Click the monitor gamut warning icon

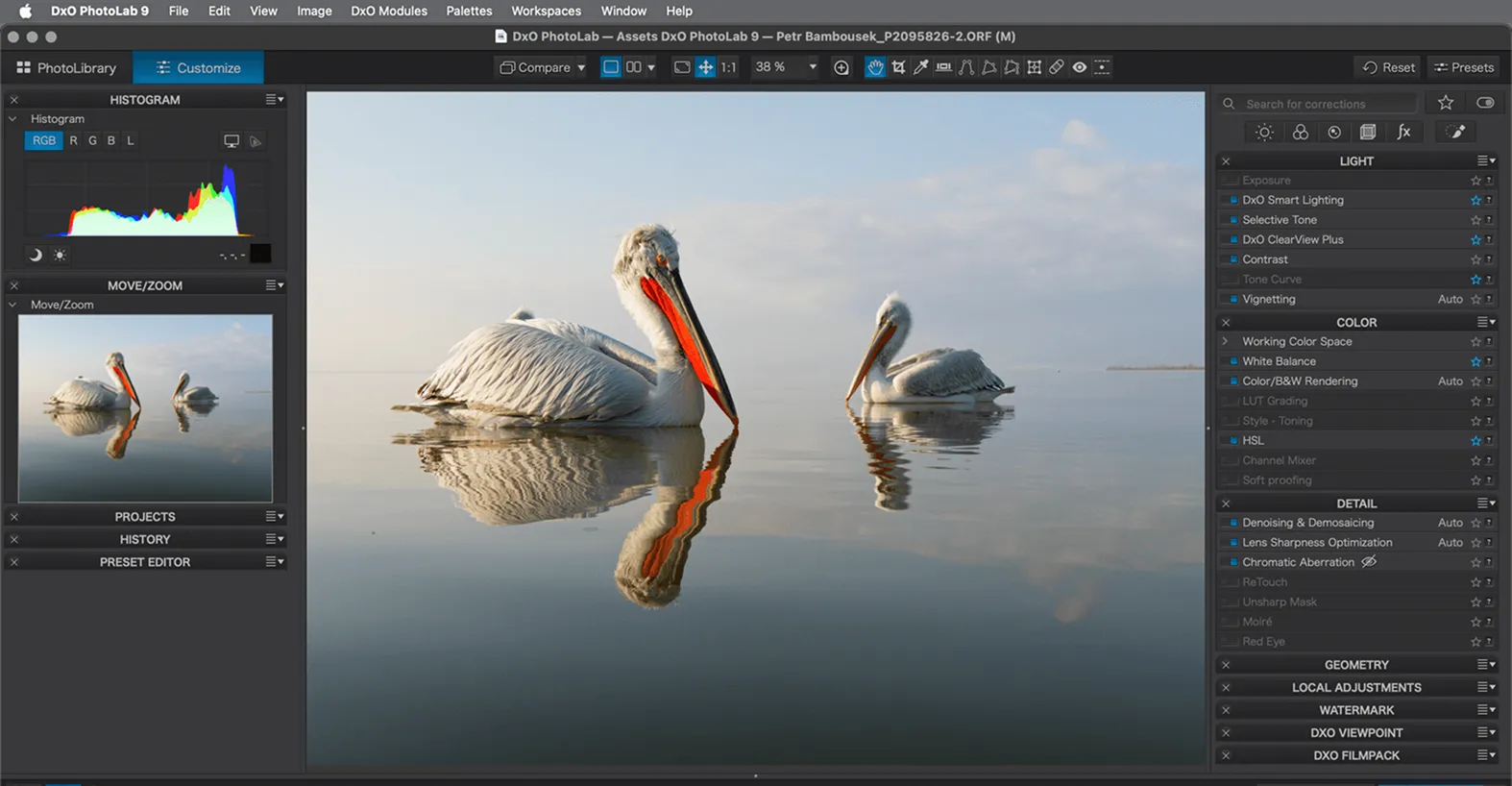pos(232,141)
